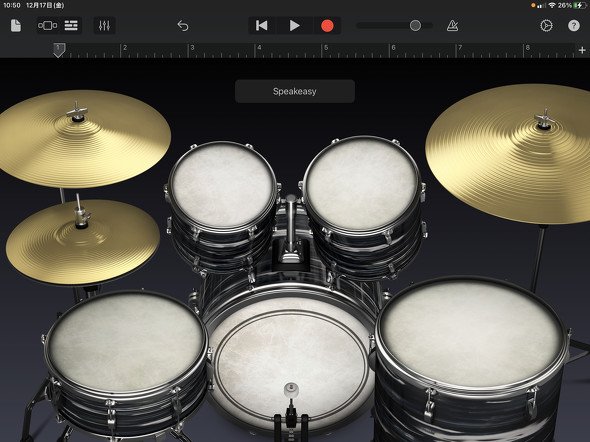
Task: Go to beginning of song
Action: pyautogui.click(x=262, y=26)
